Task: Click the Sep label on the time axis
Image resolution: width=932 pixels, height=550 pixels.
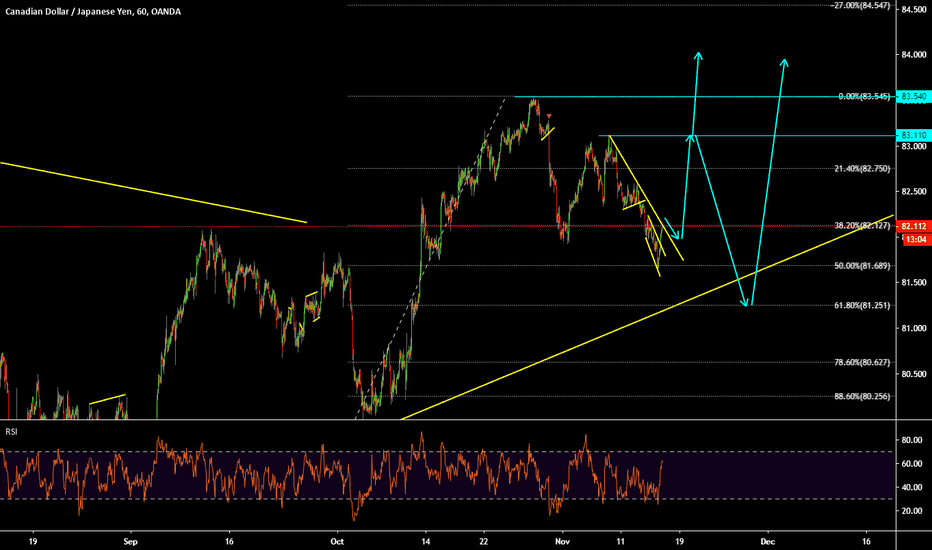Action: [130, 542]
